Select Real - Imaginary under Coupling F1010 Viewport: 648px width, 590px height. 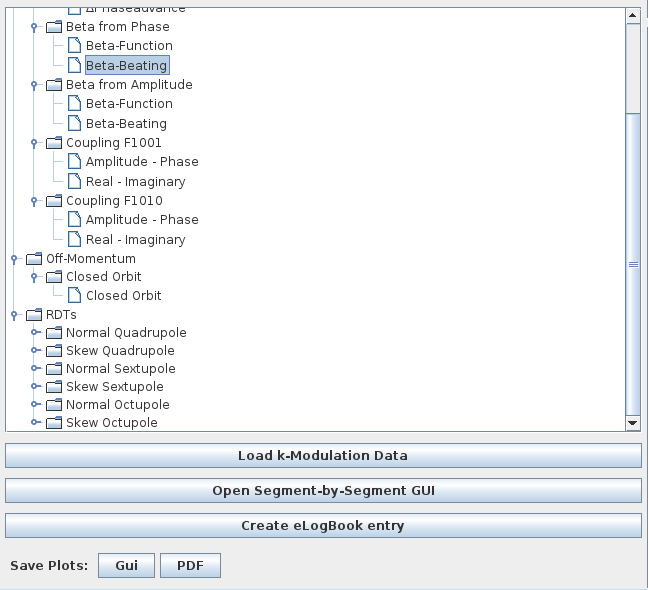(136, 240)
